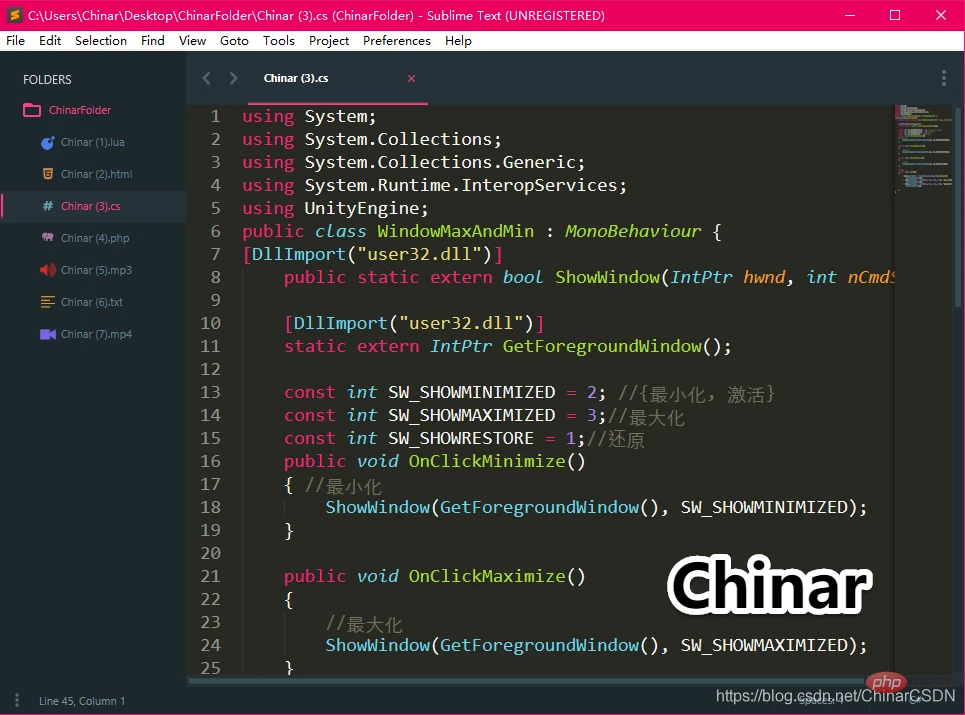Click the horizontal scrollbar at editor bottom

pyautogui.click(x=526, y=681)
